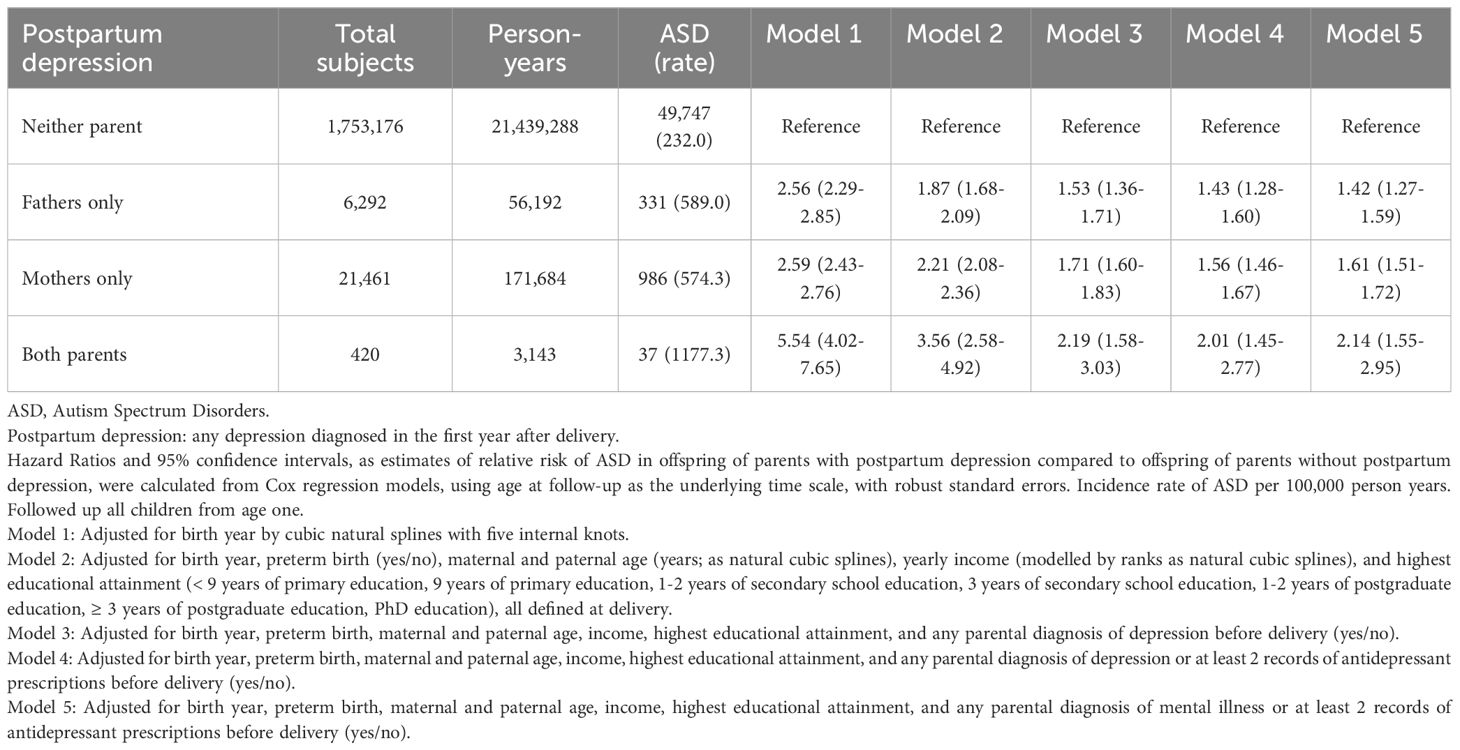Click the Postpartum depression column header
The image size is (1460, 750).
[92, 47]
